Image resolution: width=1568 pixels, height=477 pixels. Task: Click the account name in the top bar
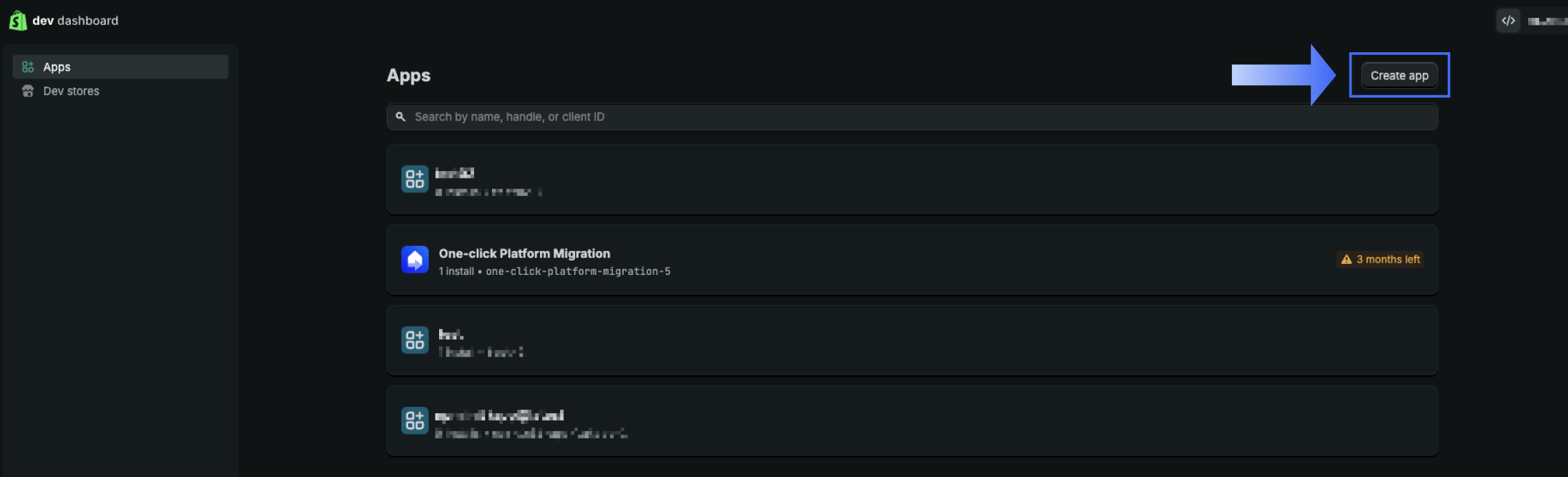(1545, 20)
